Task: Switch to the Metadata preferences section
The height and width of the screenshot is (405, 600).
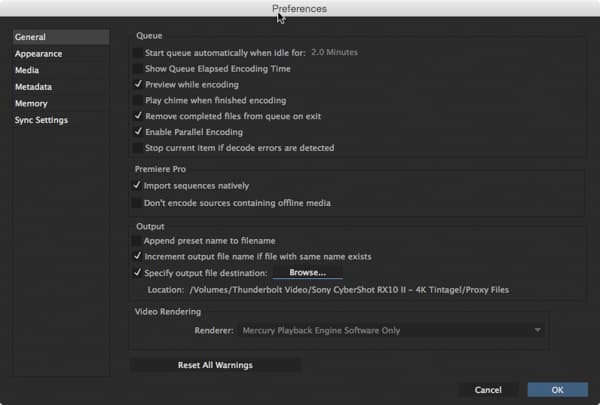Action: [33, 87]
